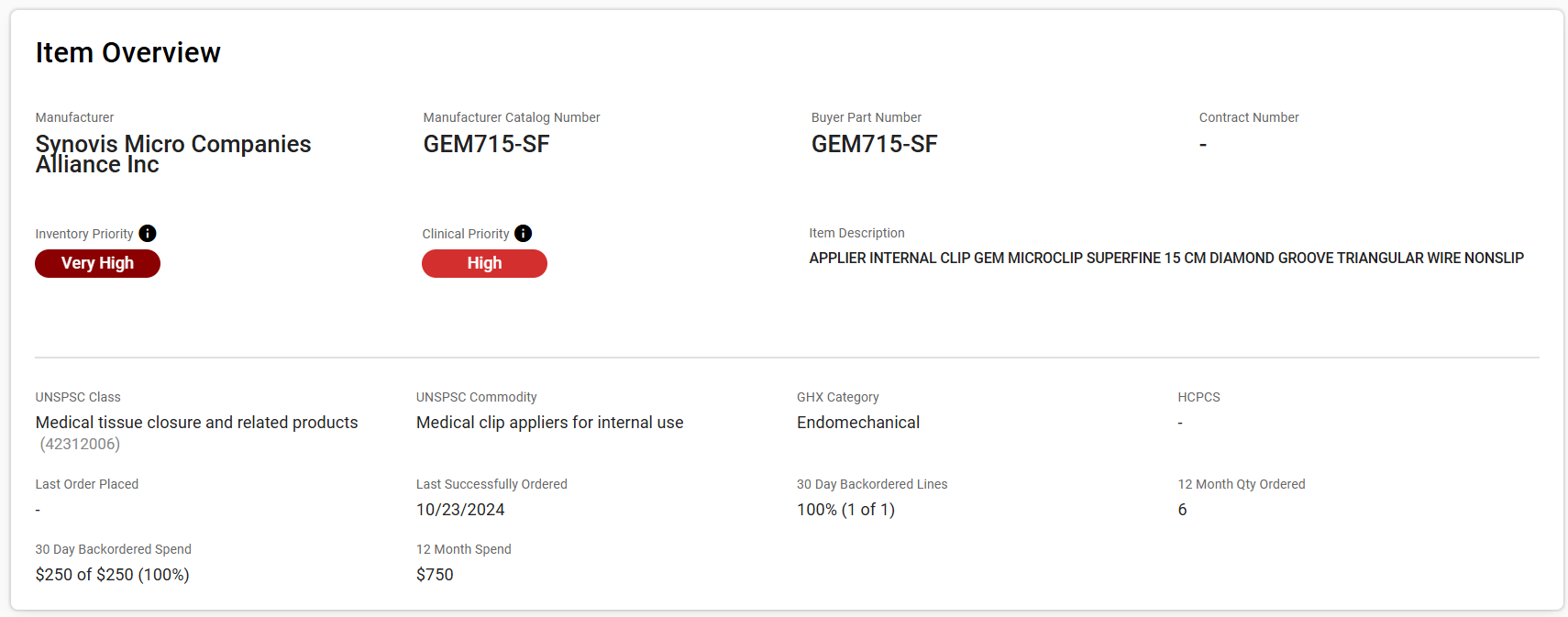Screen dimensions: 1568x617
Task: Click the red High clinical priority badge
Action: 484,264
